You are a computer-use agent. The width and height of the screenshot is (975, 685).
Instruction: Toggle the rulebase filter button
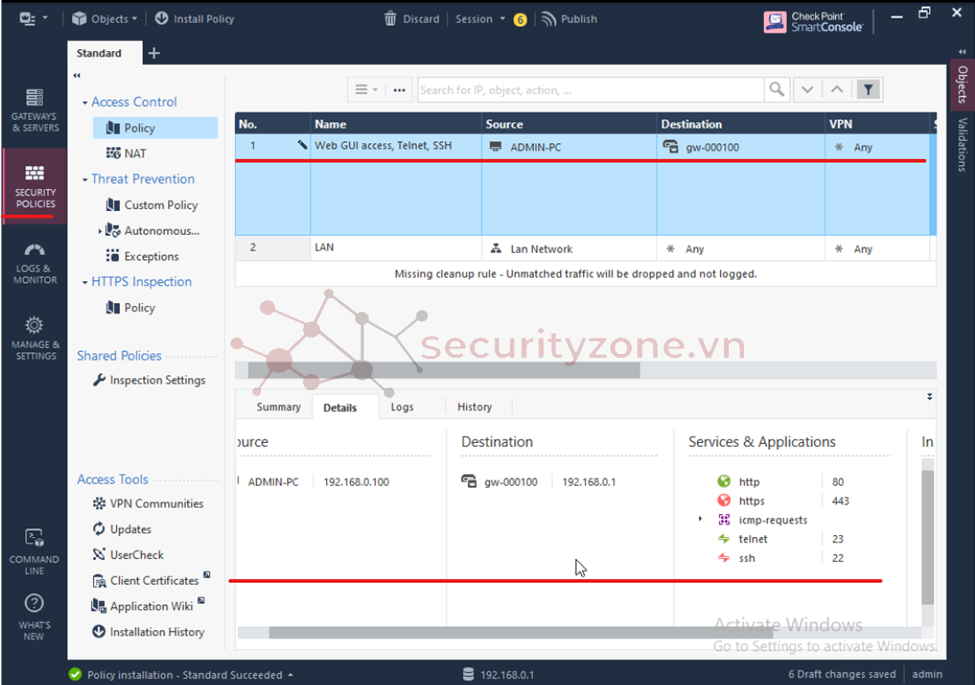(x=868, y=90)
